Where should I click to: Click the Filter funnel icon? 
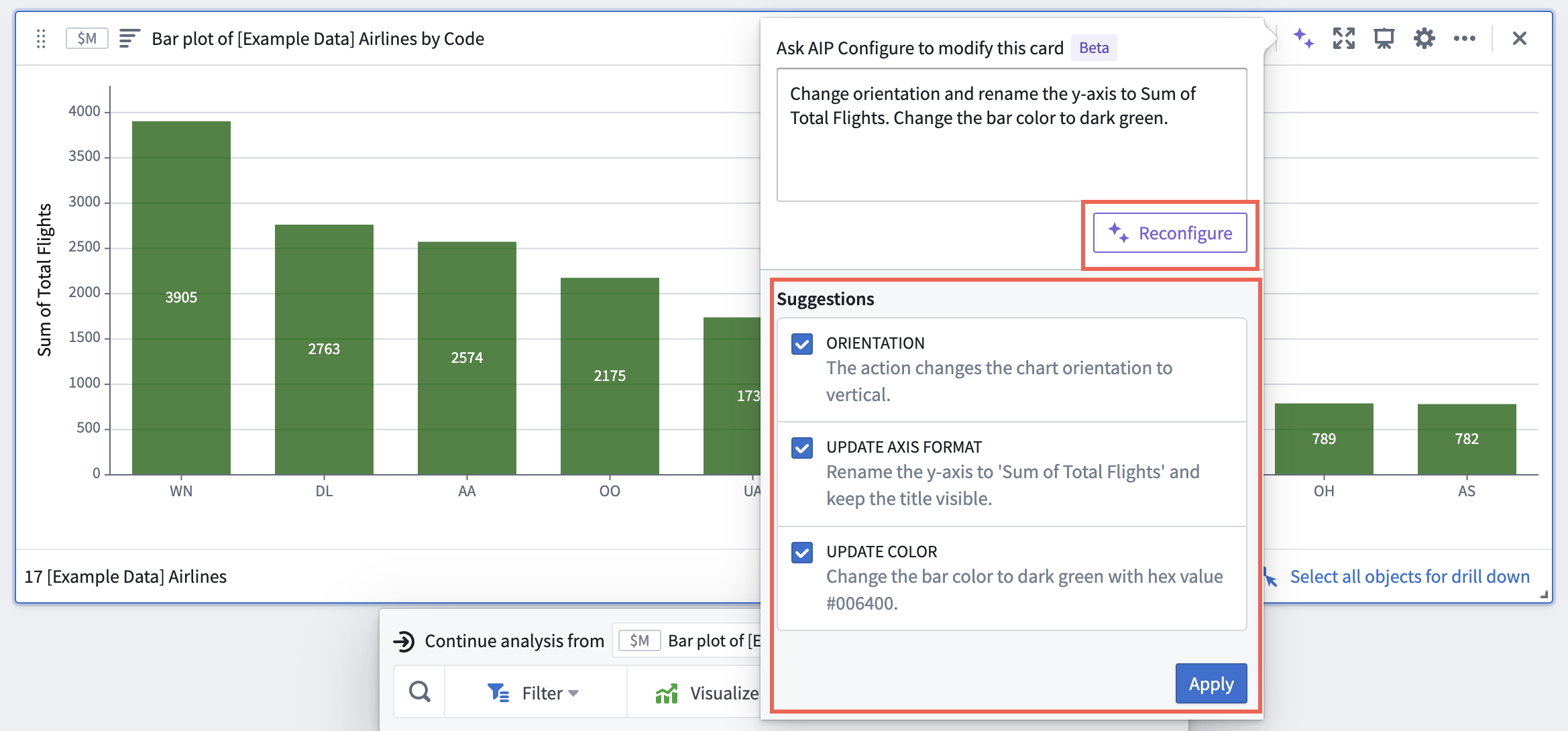coord(498,693)
